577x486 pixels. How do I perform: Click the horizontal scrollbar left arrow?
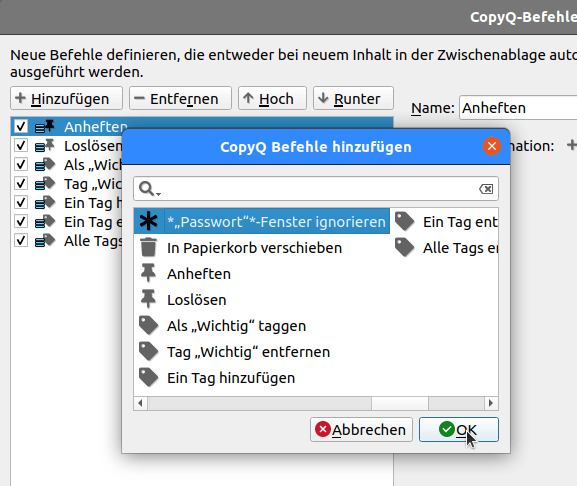141,403
